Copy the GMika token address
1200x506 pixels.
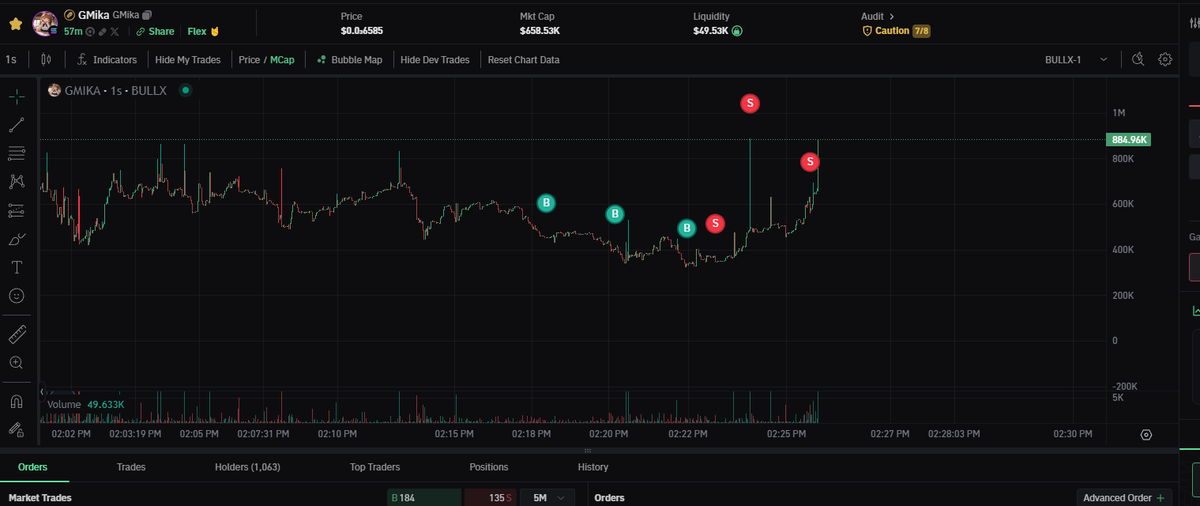147,15
